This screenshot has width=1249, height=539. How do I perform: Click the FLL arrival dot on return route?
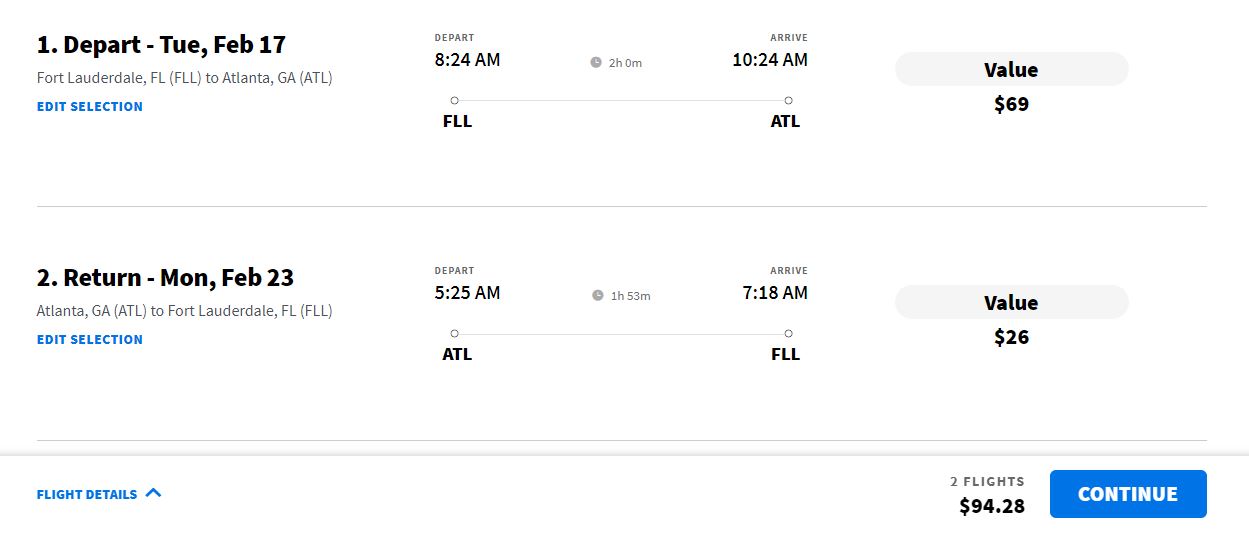coord(788,333)
